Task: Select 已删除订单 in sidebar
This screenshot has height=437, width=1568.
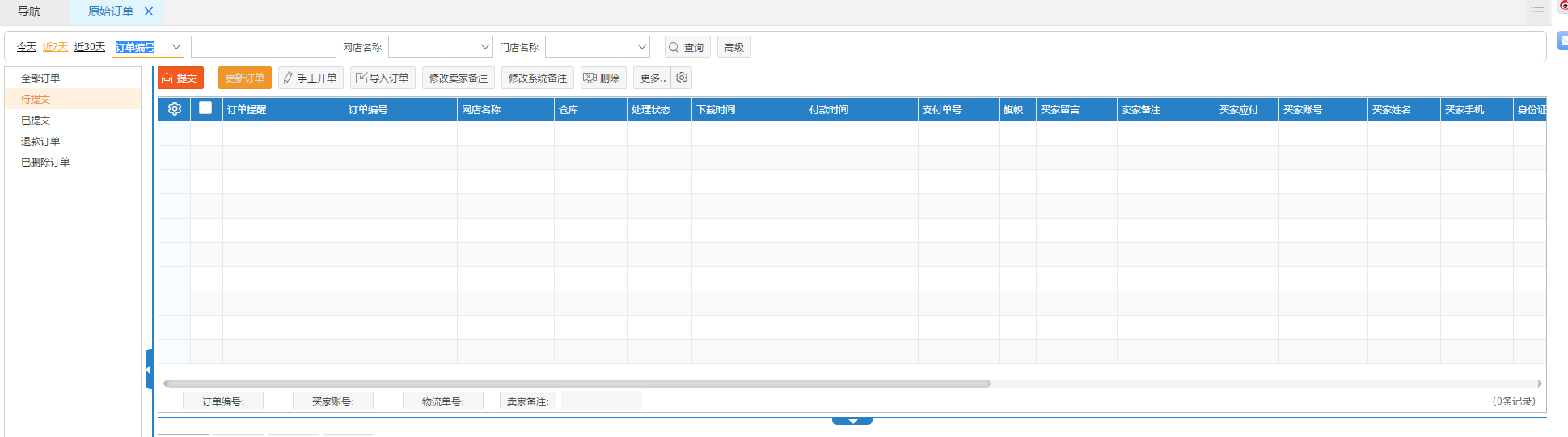Action: [73, 162]
